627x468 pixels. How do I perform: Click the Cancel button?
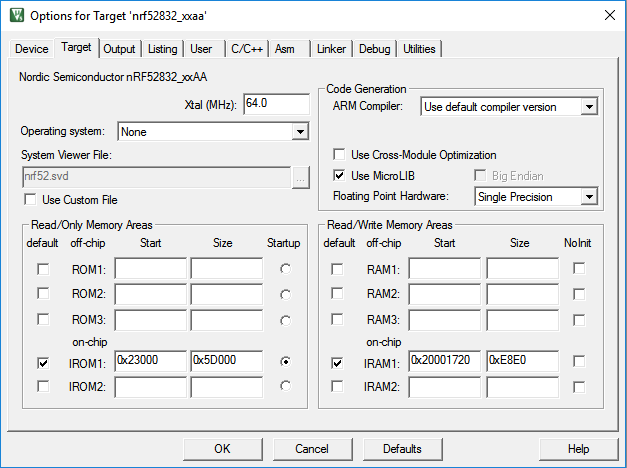312,449
